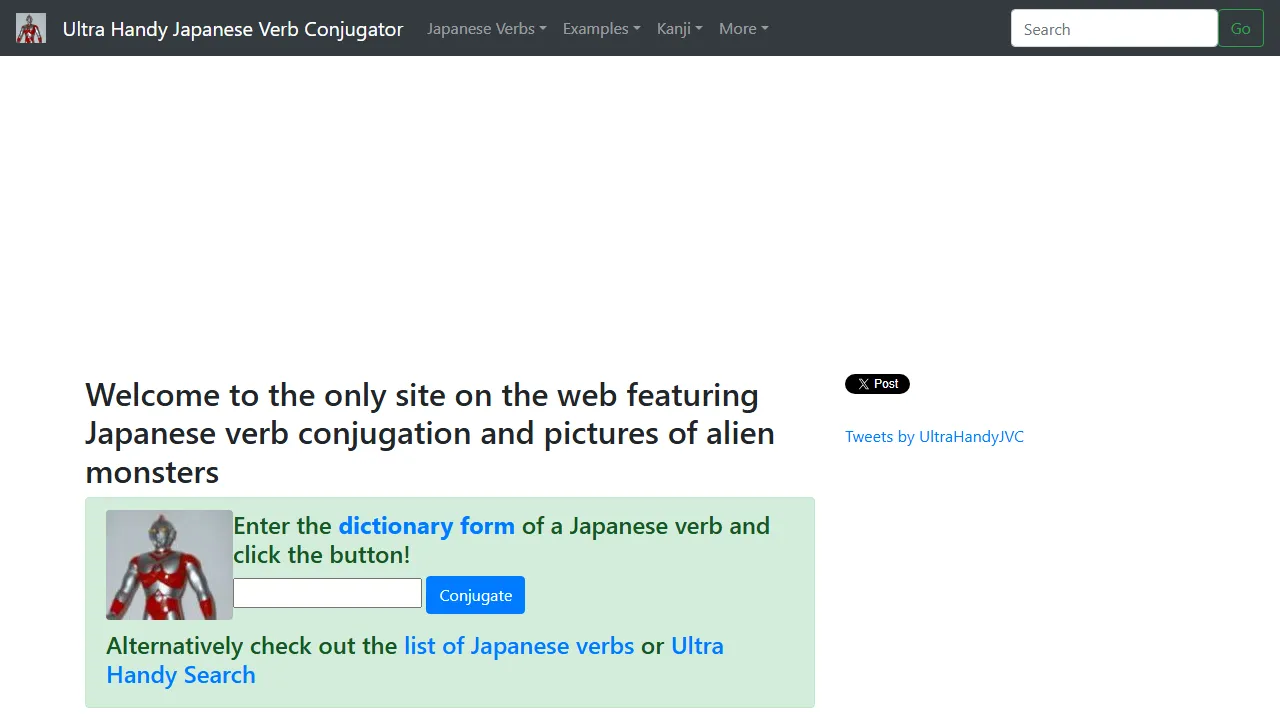Select the Kanji menu item
Viewport: 1280px width, 720px height.
click(679, 28)
